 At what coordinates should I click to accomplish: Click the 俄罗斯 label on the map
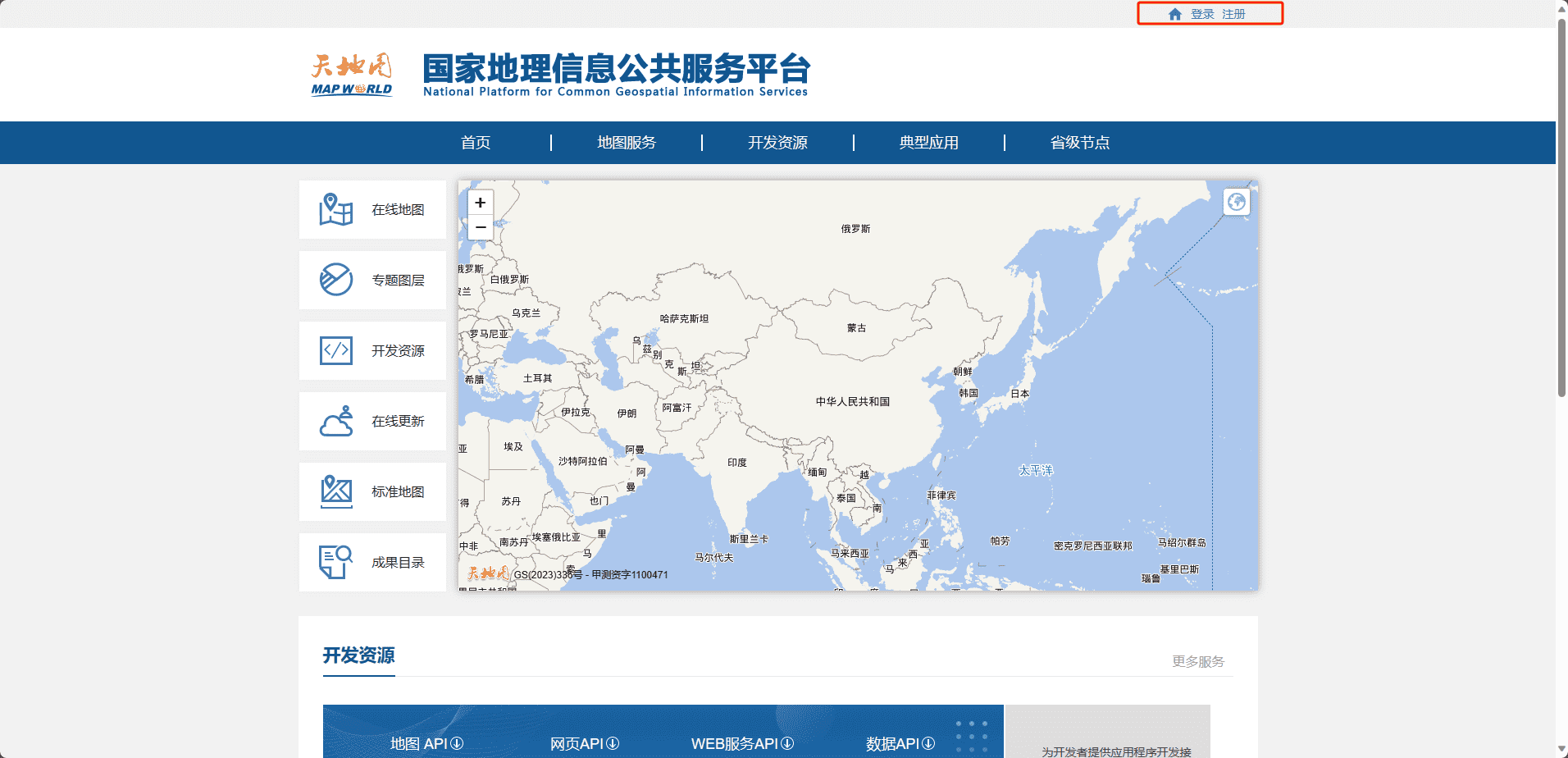coord(855,229)
